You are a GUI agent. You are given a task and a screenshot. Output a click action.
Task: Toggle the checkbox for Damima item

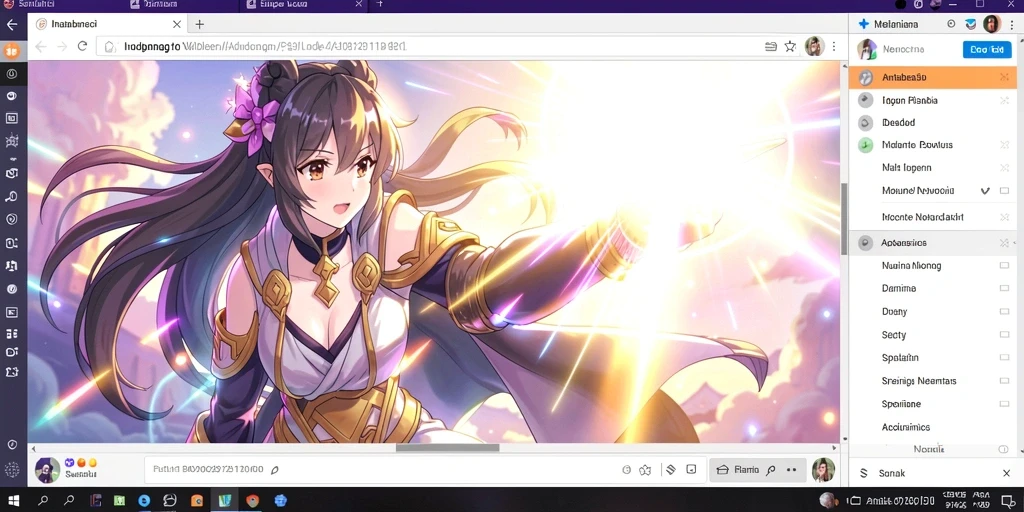[x=1004, y=289]
